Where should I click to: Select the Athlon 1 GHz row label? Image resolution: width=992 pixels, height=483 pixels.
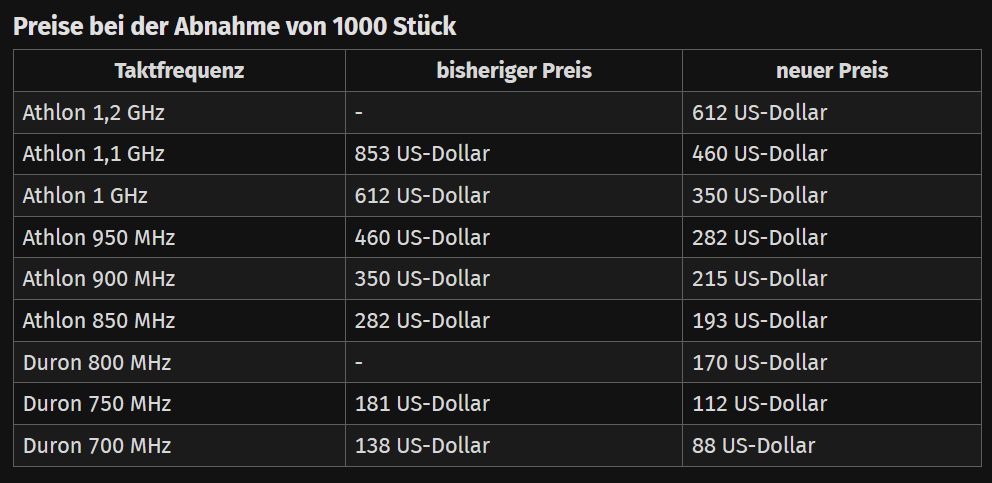pyautogui.click(x=85, y=196)
